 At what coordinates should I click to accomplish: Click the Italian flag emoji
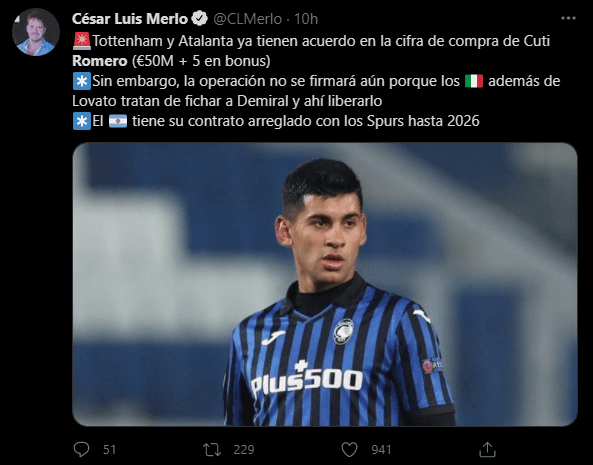coord(474,81)
